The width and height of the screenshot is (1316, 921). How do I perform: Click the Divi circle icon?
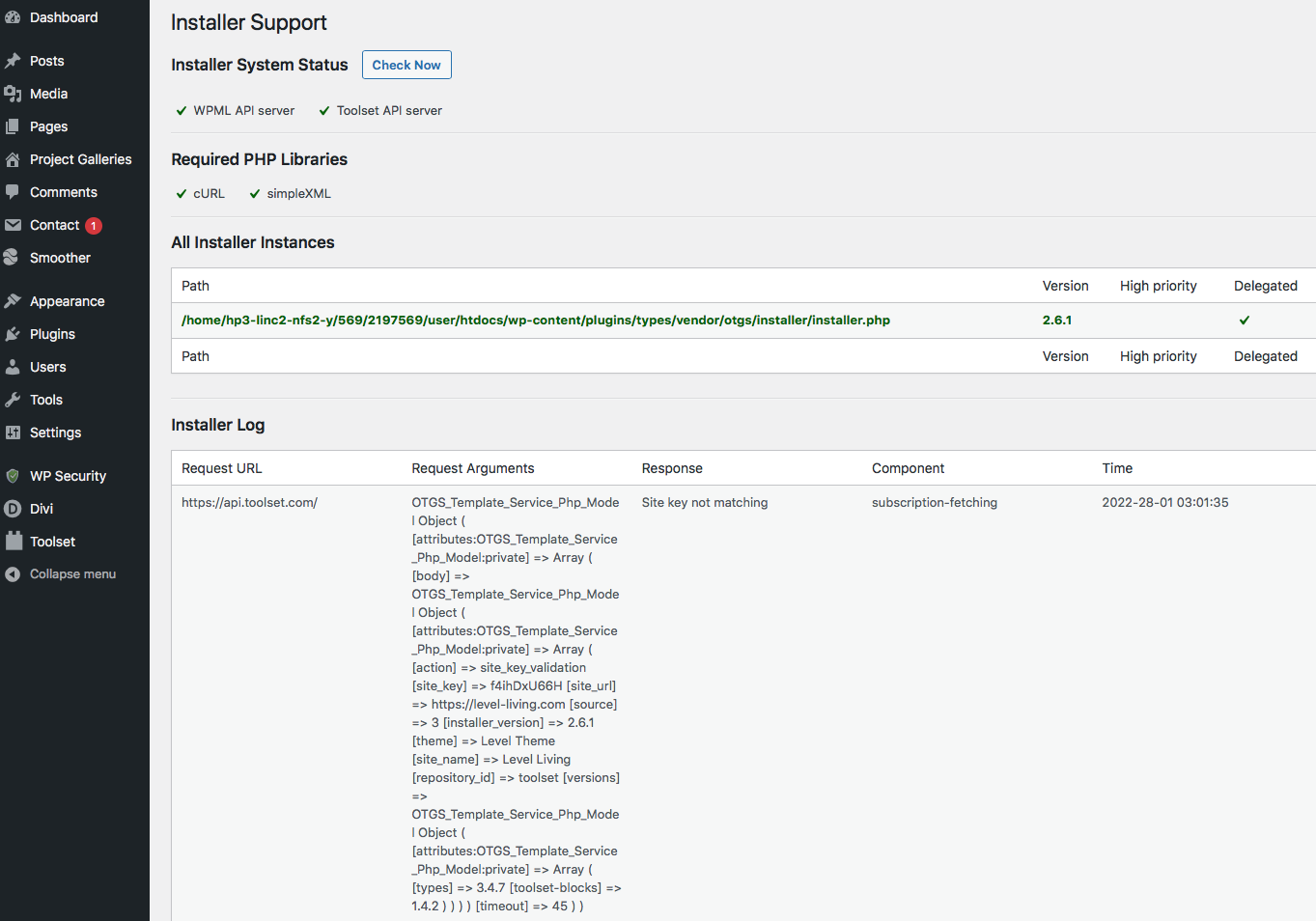pos(13,509)
